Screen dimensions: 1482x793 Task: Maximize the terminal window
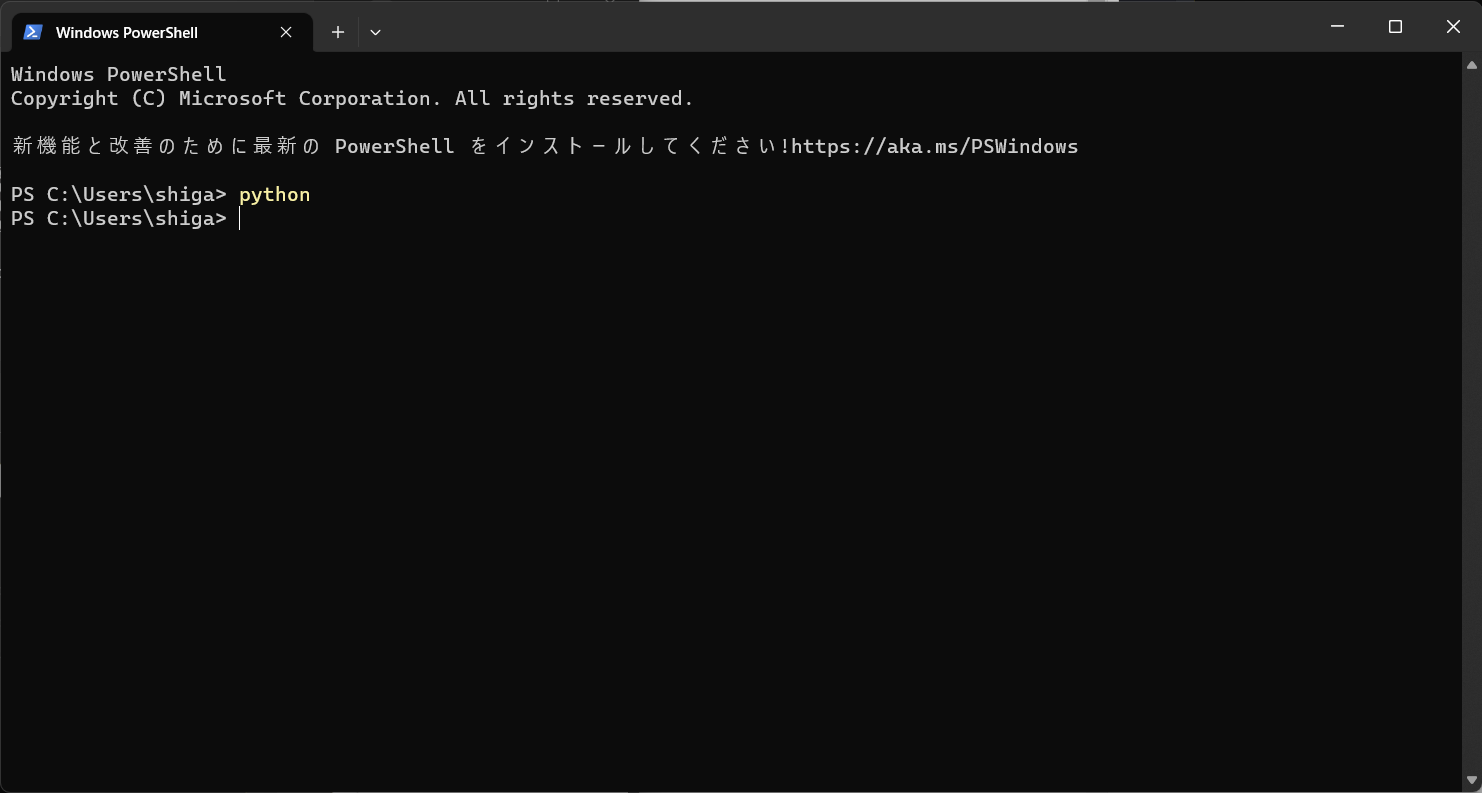pyautogui.click(x=1395, y=26)
